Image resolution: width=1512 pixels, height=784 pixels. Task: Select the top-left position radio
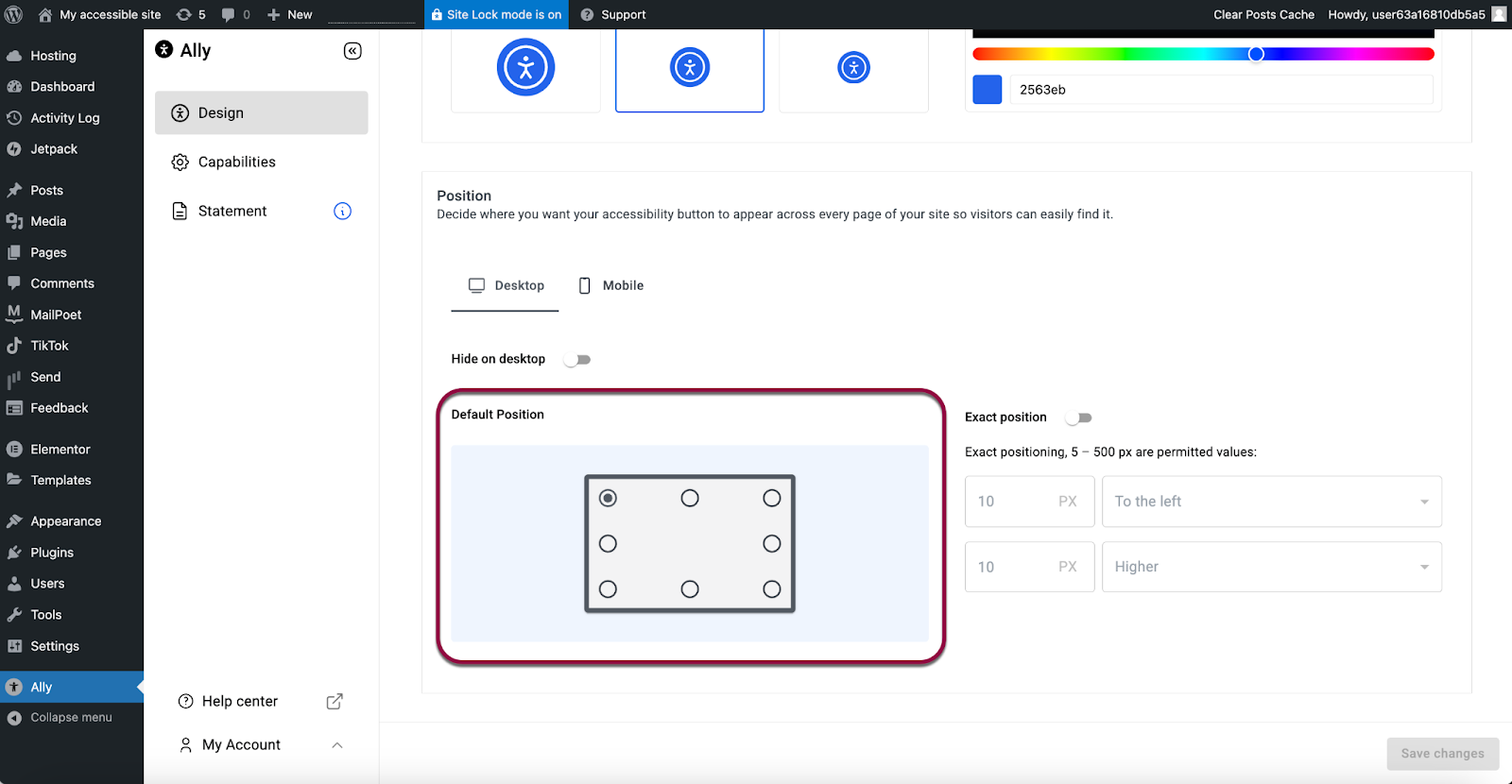pyautogui.click(x=608, y=498)
